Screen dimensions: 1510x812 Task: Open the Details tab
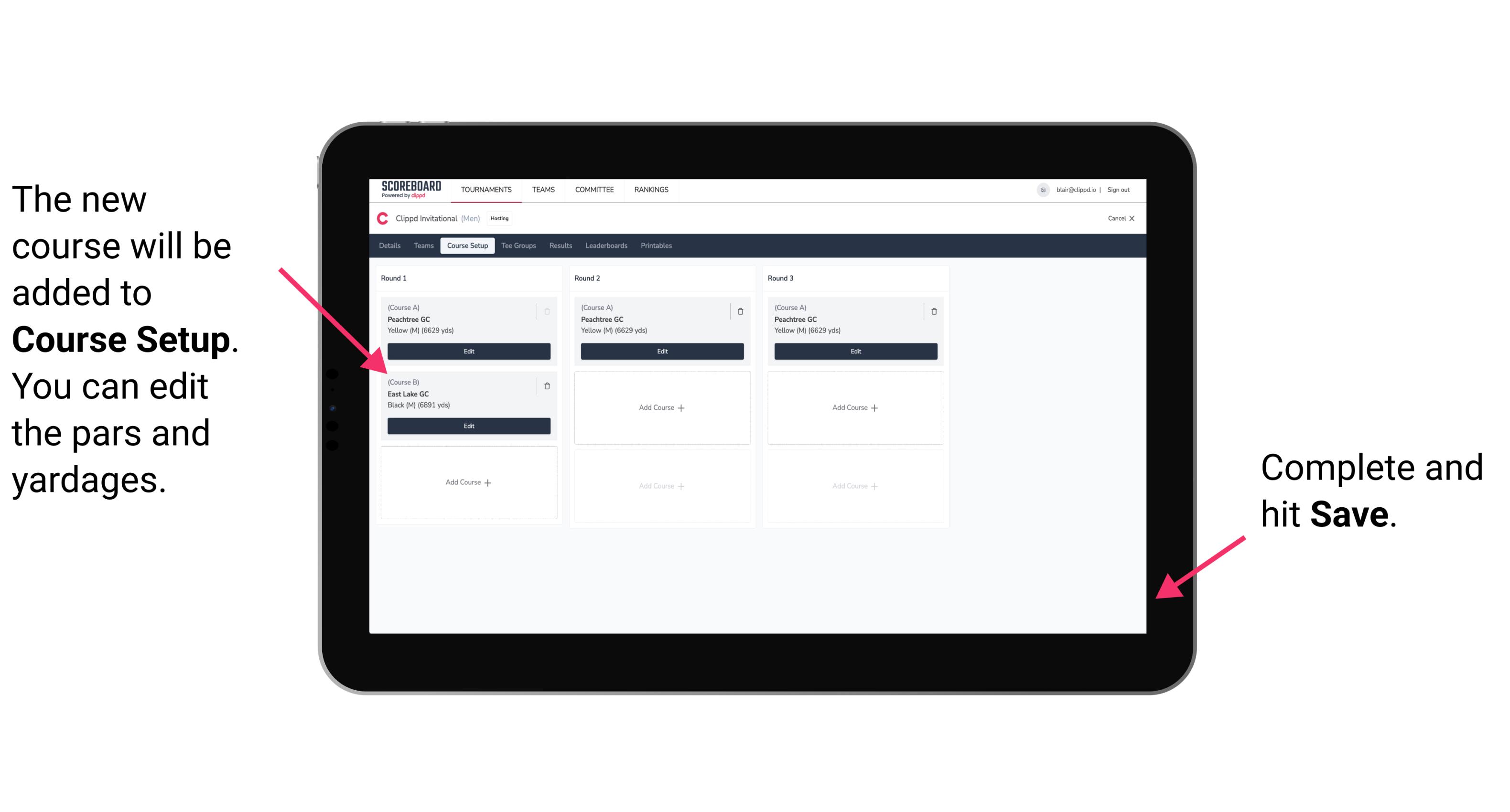pos(389,245)
